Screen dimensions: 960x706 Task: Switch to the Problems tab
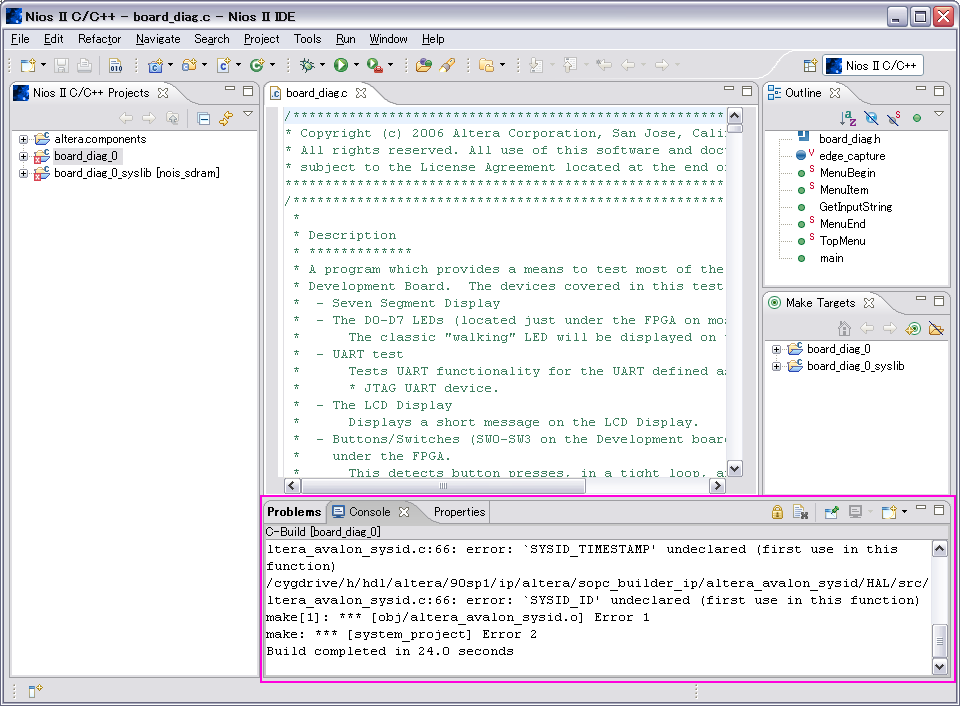coord(294,512)
